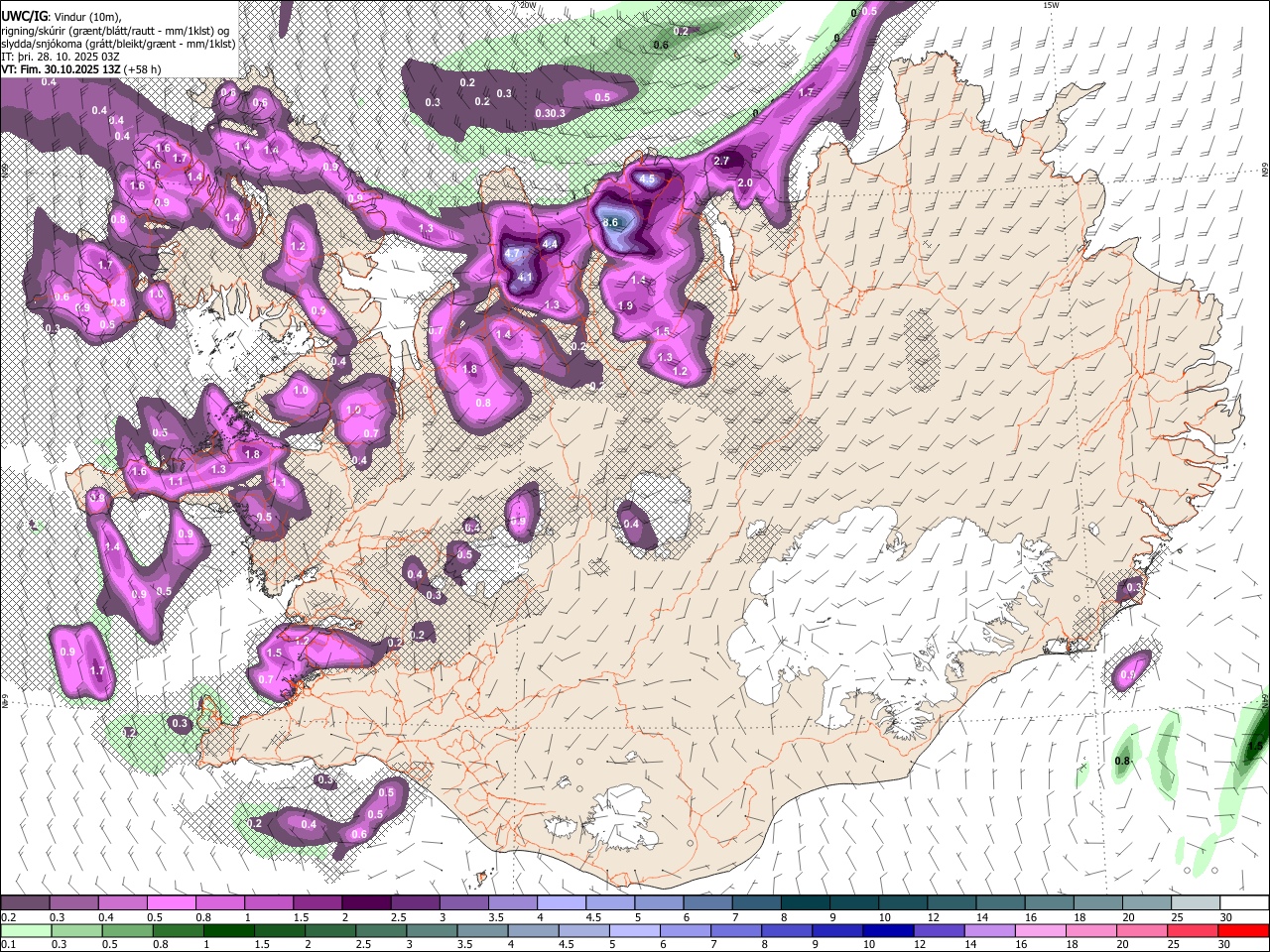Viewport: 1270px width, 952px height.
Task: Click the 15W longitude label
Action: click(1051, 5)
